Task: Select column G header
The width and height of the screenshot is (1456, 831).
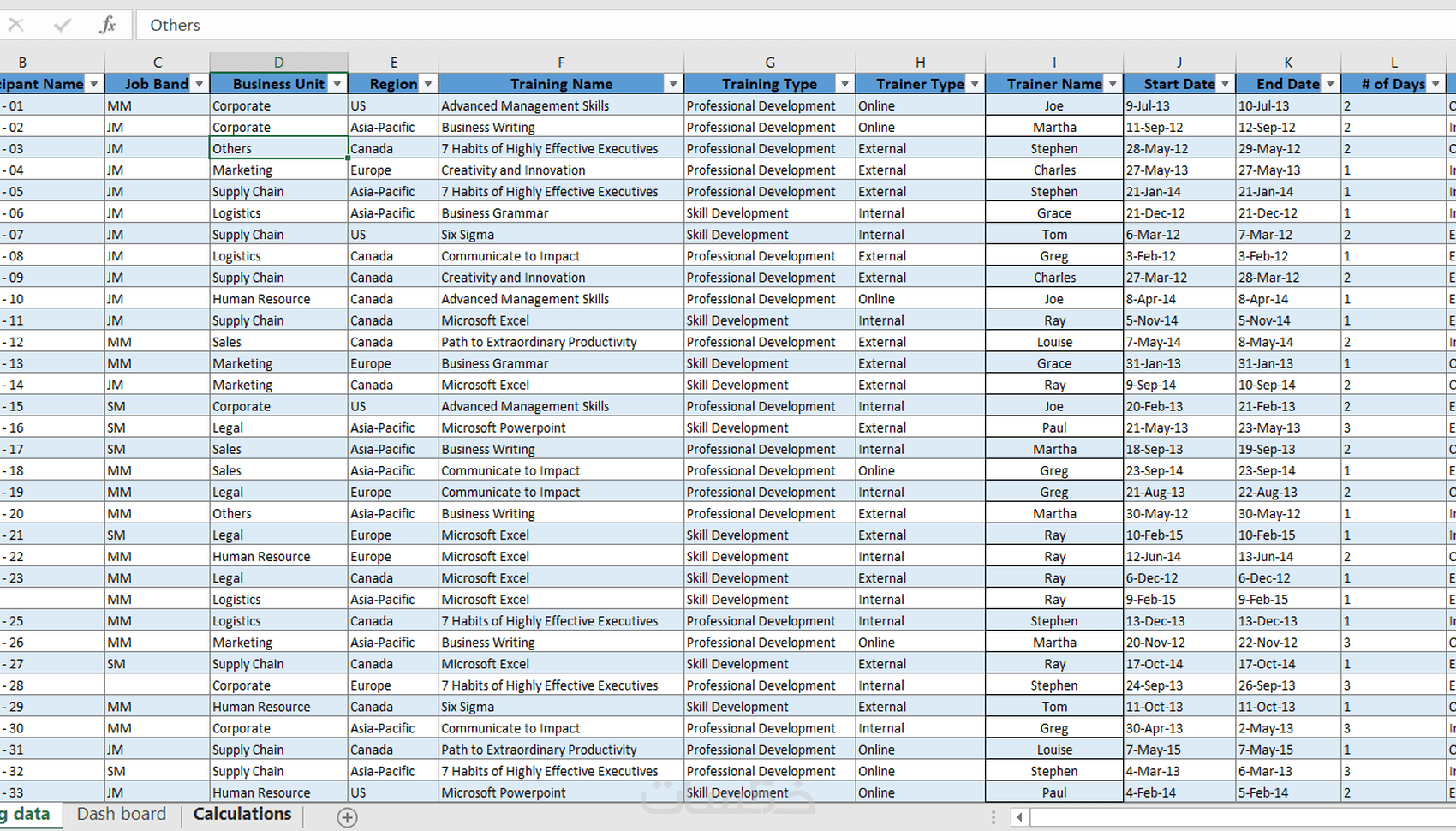Action: [x=770, y=62]
